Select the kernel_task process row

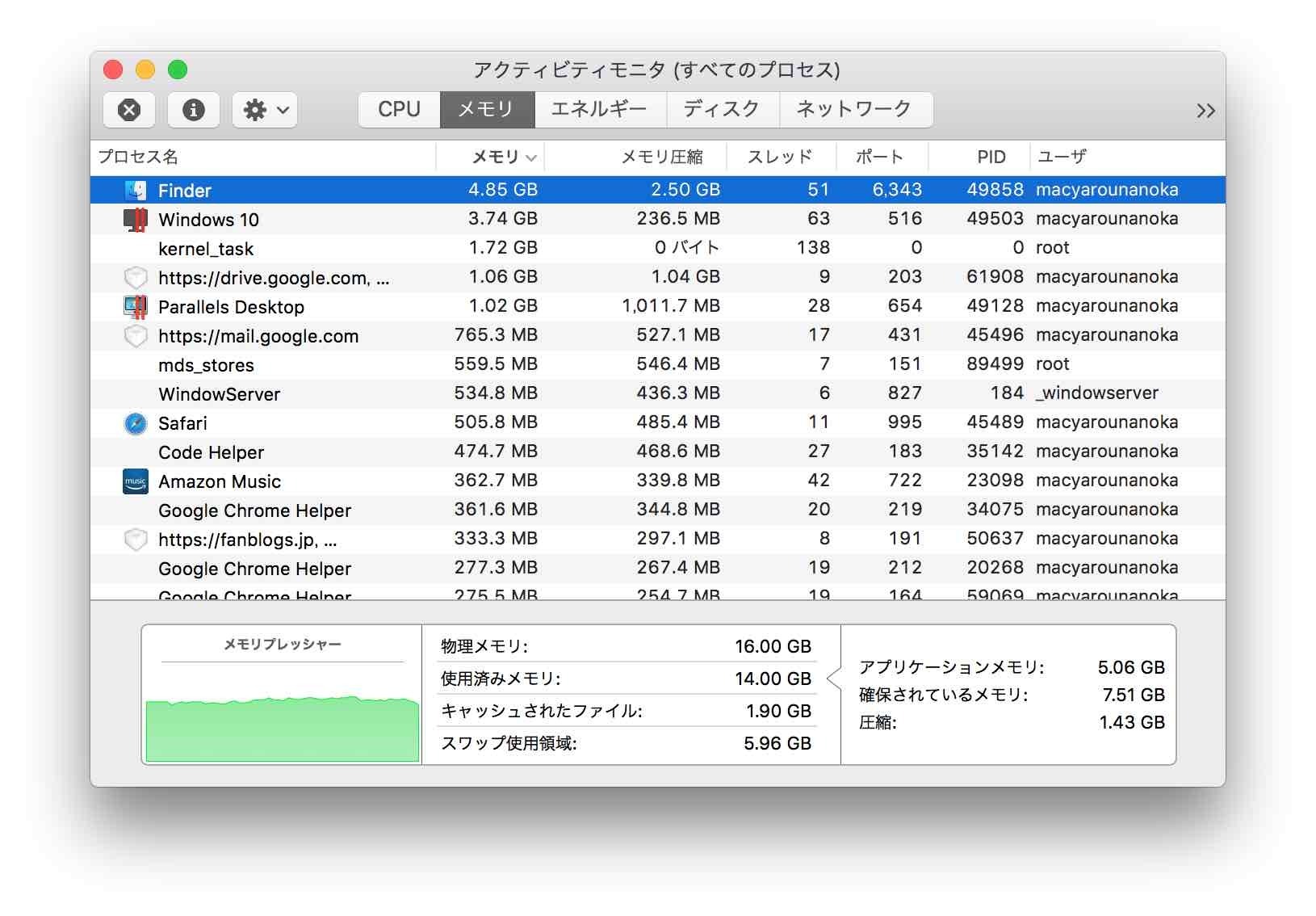point(658,249)
